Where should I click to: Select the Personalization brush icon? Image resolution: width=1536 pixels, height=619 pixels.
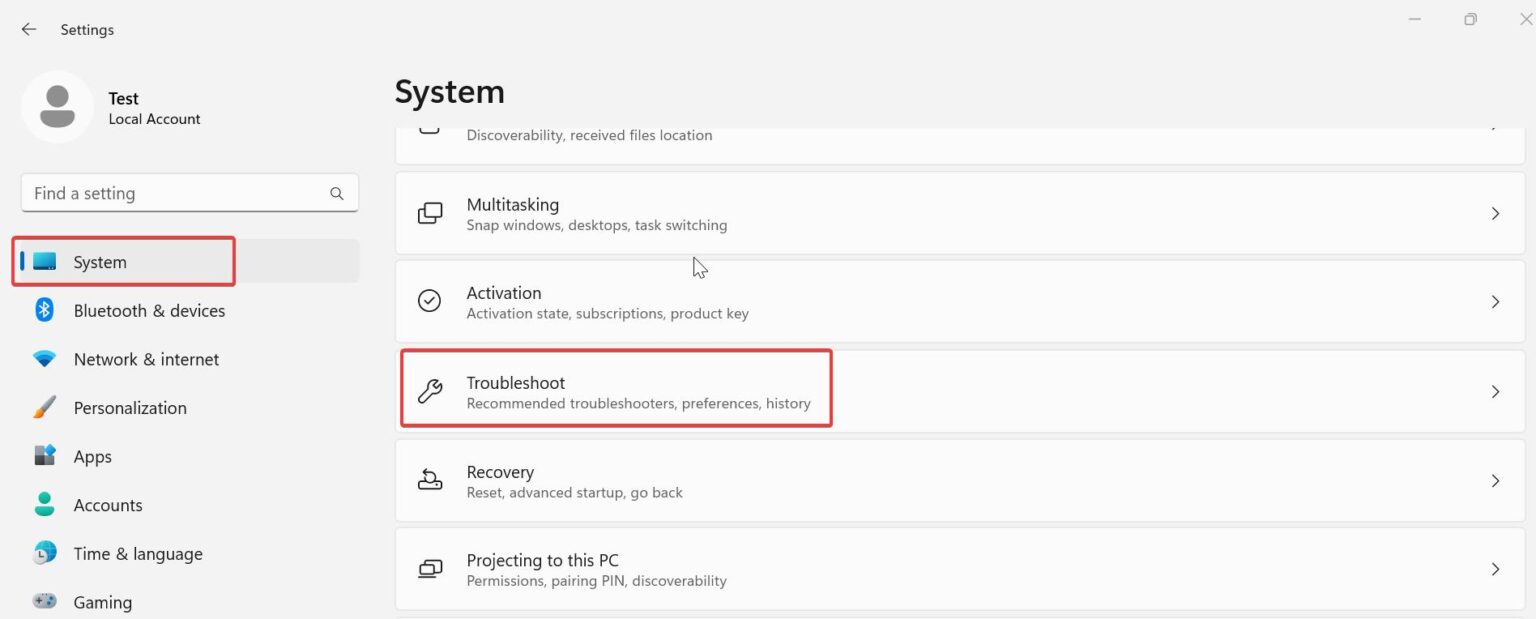[44, 407]
